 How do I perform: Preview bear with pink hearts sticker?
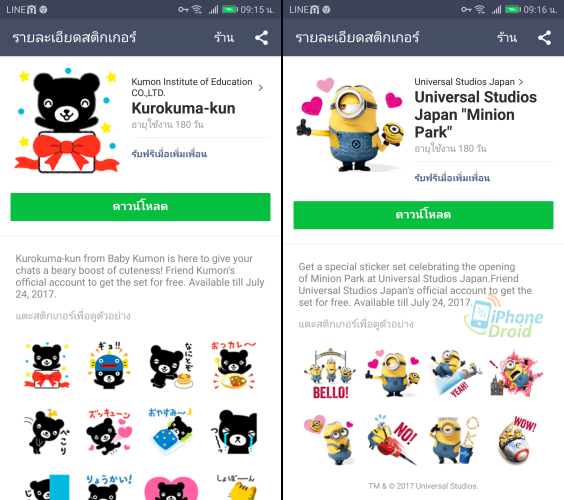click(x=109, y=431)
